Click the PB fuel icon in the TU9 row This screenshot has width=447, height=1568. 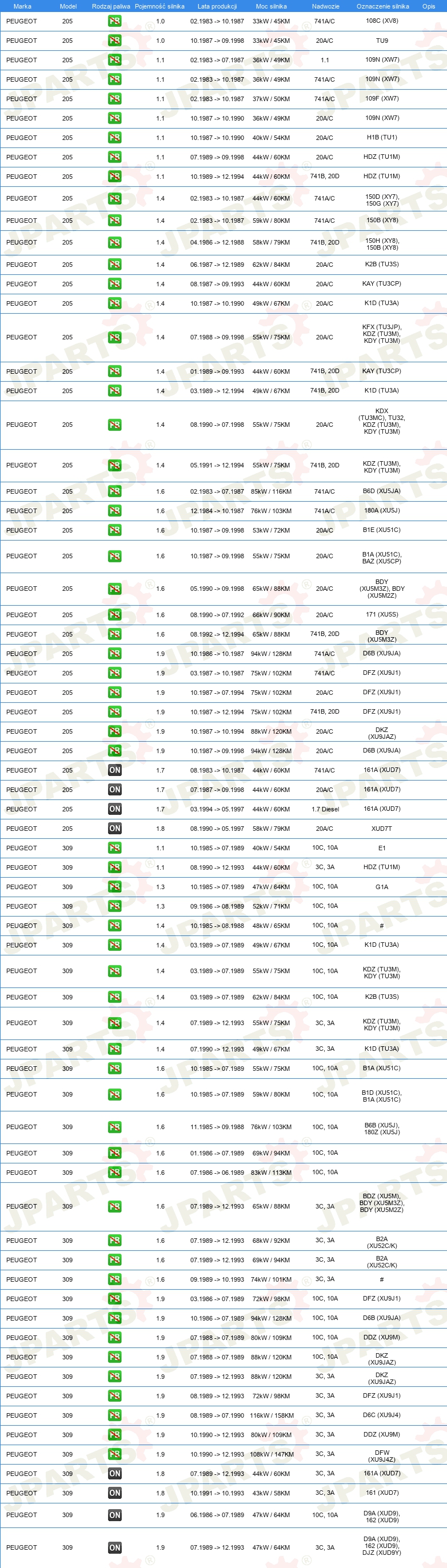(114, 41)
